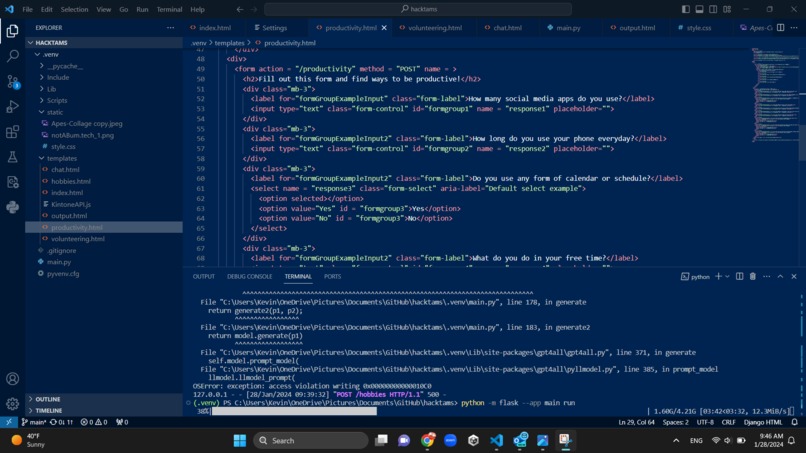Close the terminal panel
This screenshot has height=453, width=806.
pos(794,277)
